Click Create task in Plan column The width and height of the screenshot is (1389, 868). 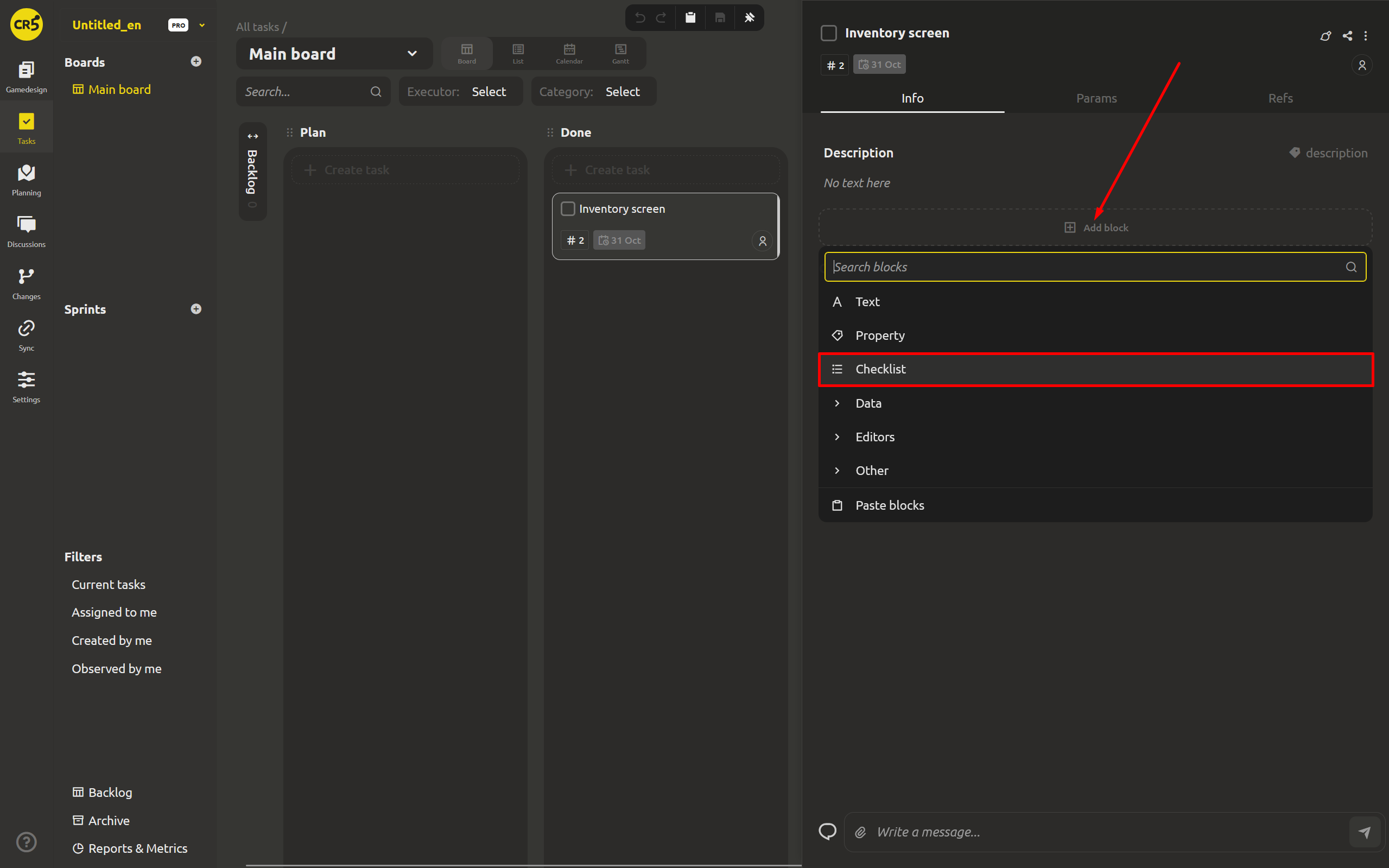pyautogui.click(x=405, y=170)
